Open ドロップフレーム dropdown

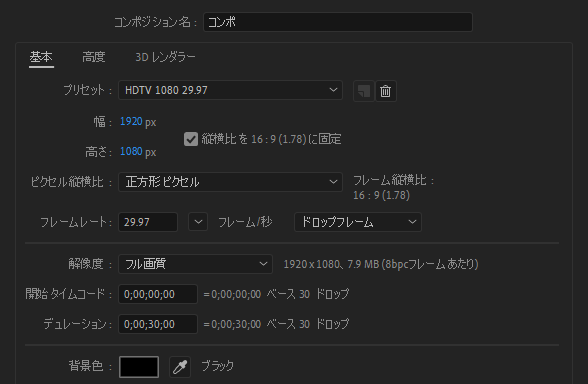click(x=358, y=222)
